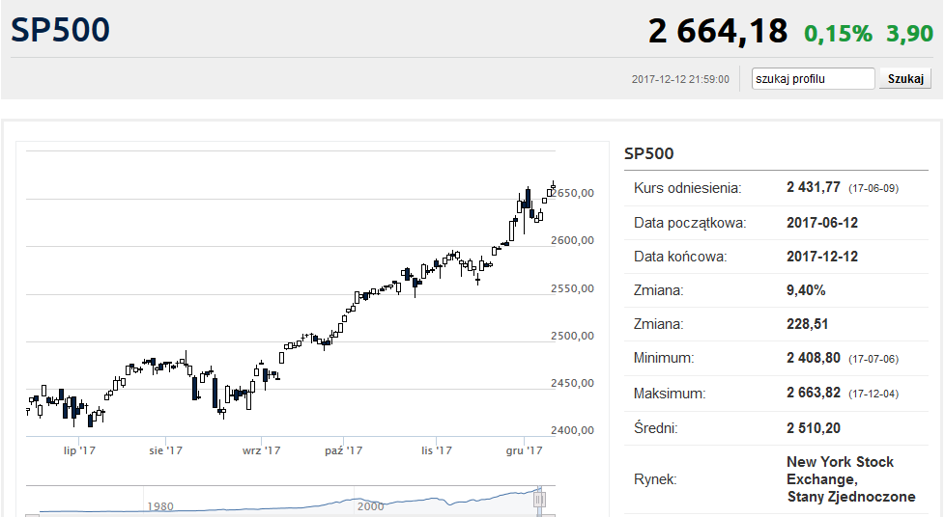This screenshot has height=517, width=945.
Task: Click the timestamp 2017-12-12 21:59:00
Action: click(681, 79)
